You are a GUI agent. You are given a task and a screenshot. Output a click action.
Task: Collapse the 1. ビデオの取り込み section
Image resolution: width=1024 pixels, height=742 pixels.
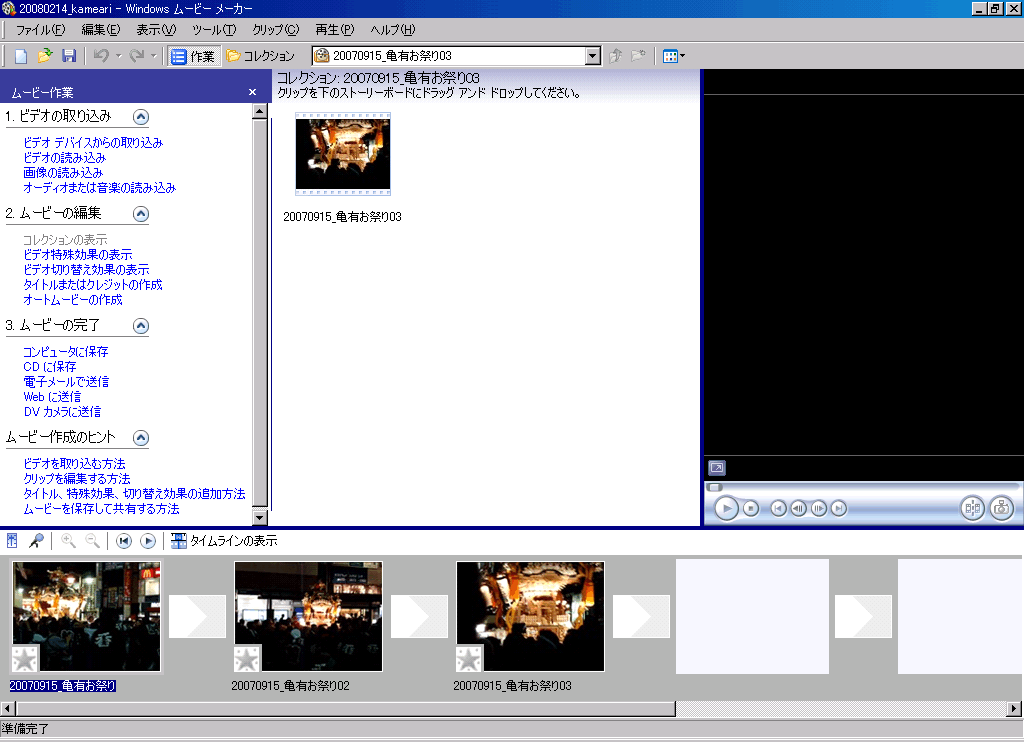(141, 116)
